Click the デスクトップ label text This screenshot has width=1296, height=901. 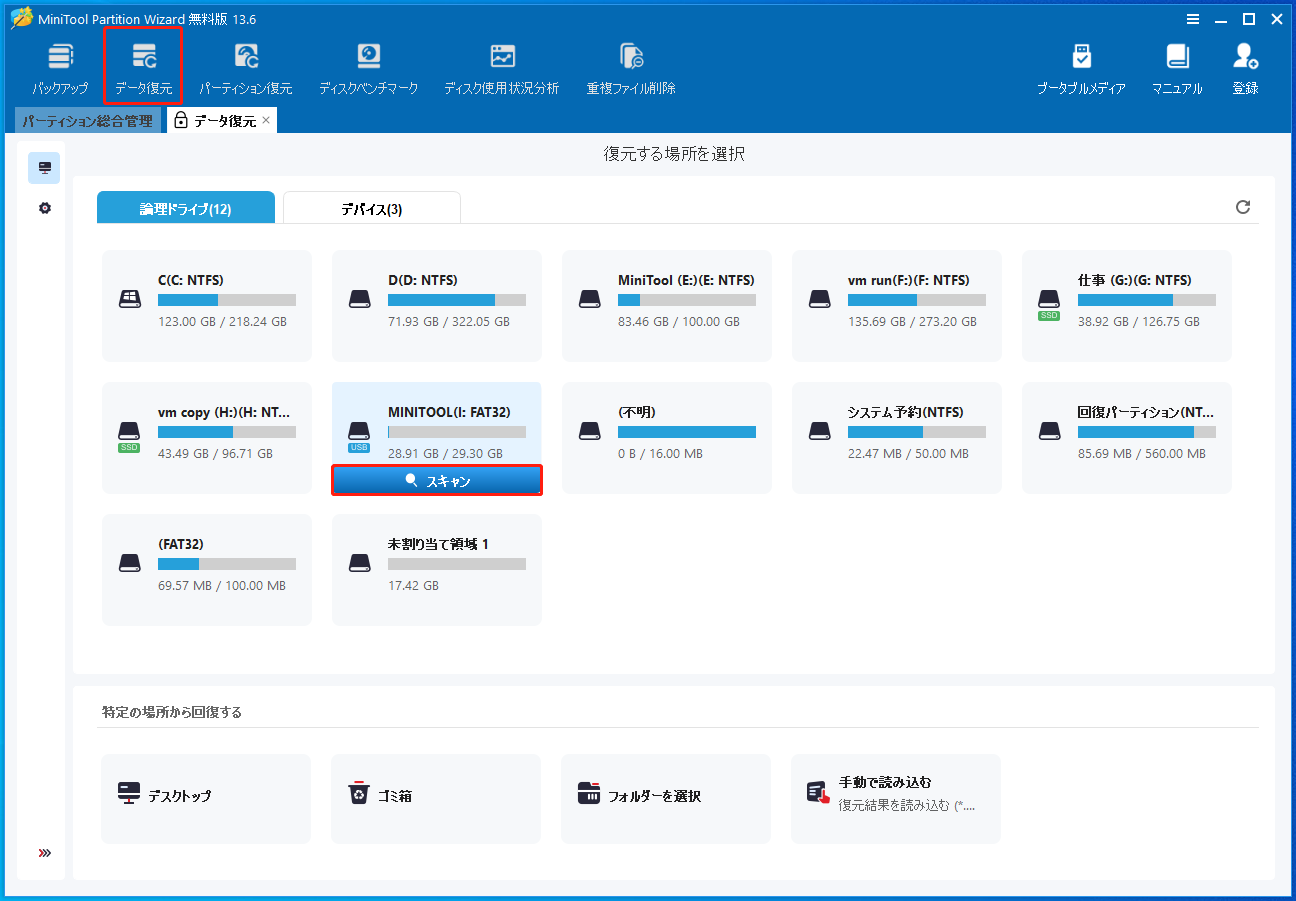click(x=180, y=797)
